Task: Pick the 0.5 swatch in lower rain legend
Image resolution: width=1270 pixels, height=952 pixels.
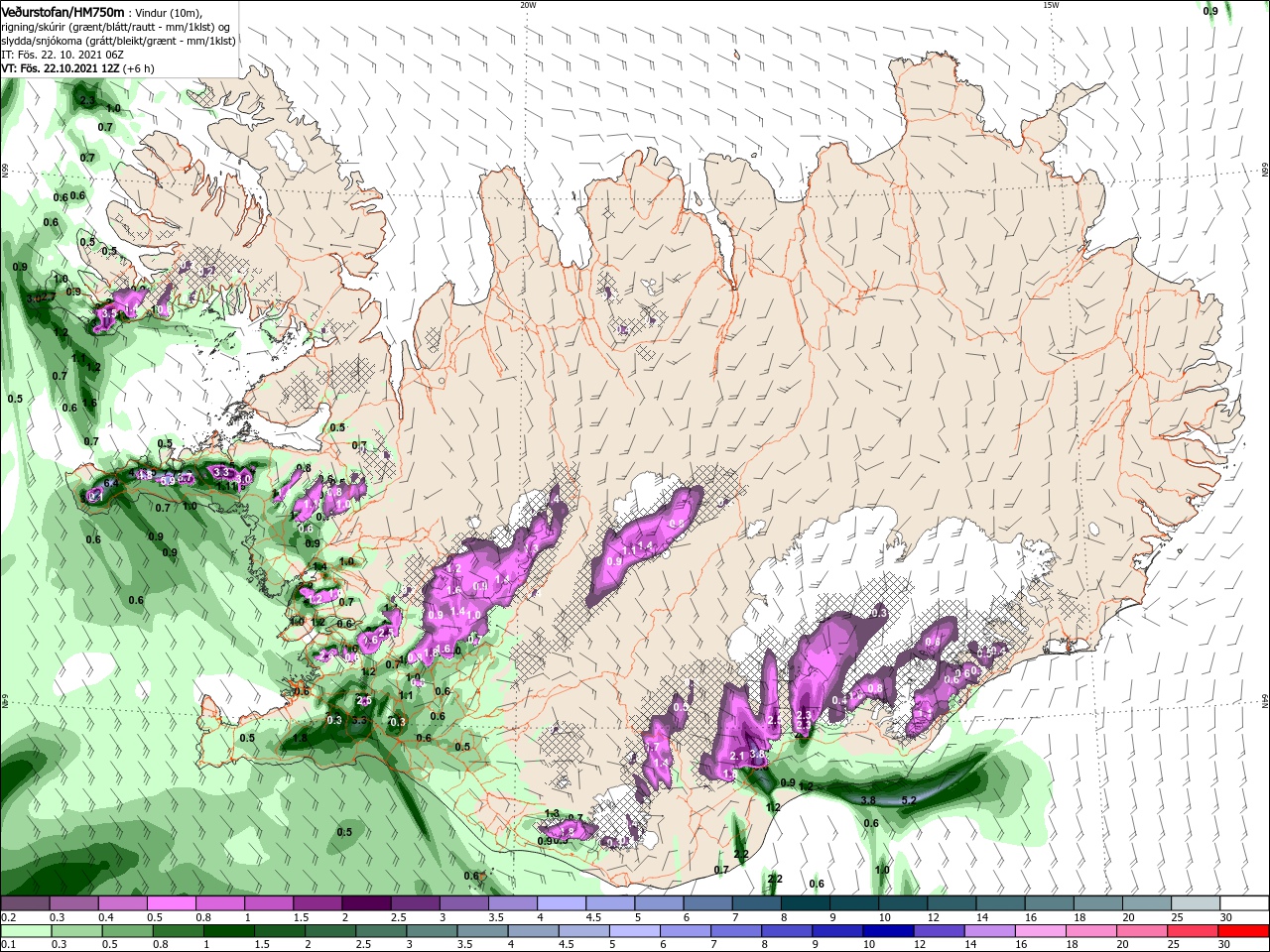Action: point(127,931)
